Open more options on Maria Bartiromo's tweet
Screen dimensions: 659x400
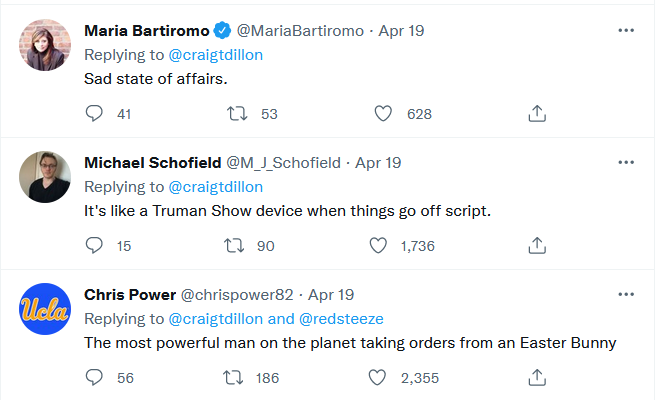tap(626, 30)
